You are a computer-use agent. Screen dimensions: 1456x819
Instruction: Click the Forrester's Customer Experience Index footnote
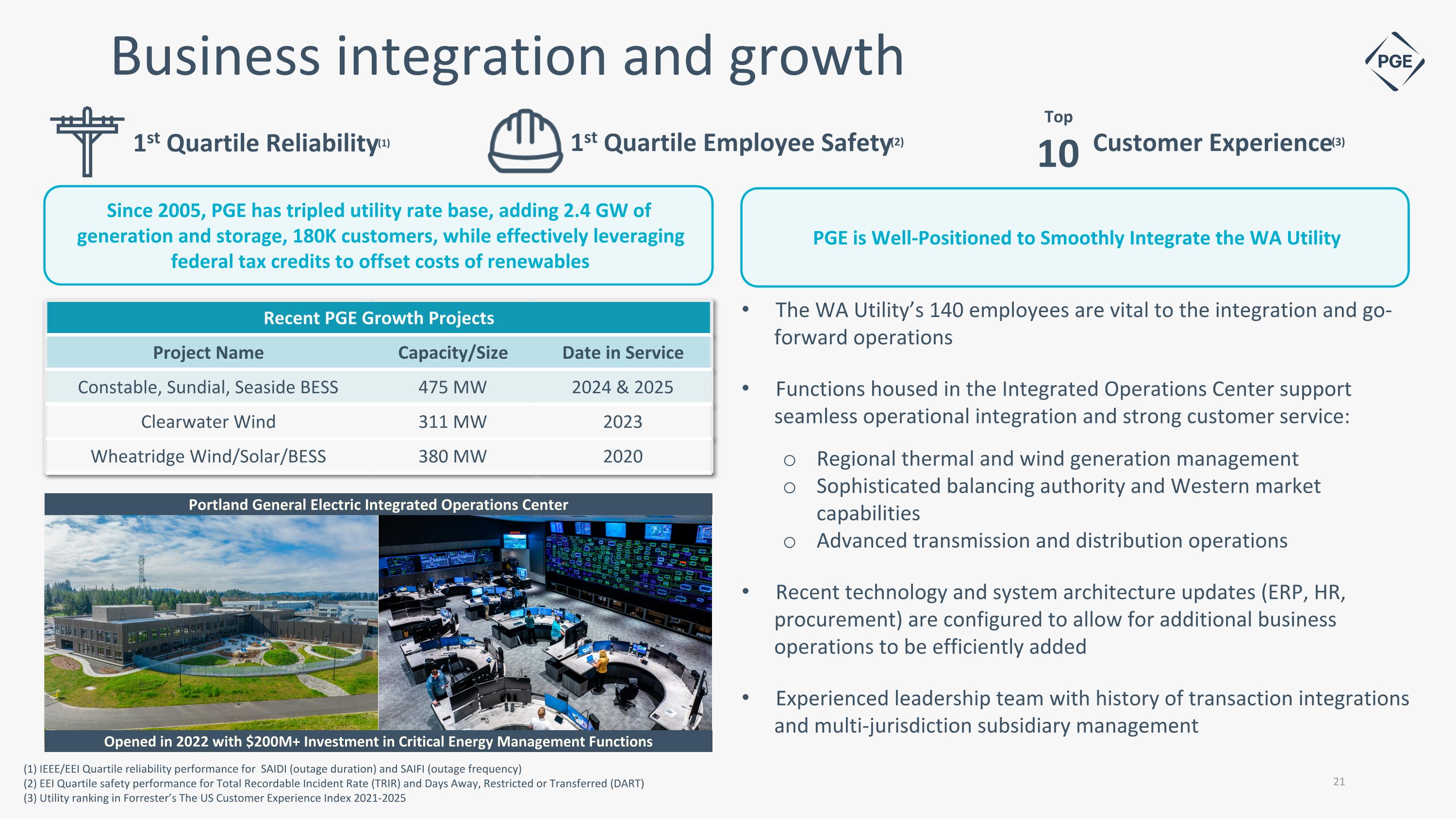[215, 798]
